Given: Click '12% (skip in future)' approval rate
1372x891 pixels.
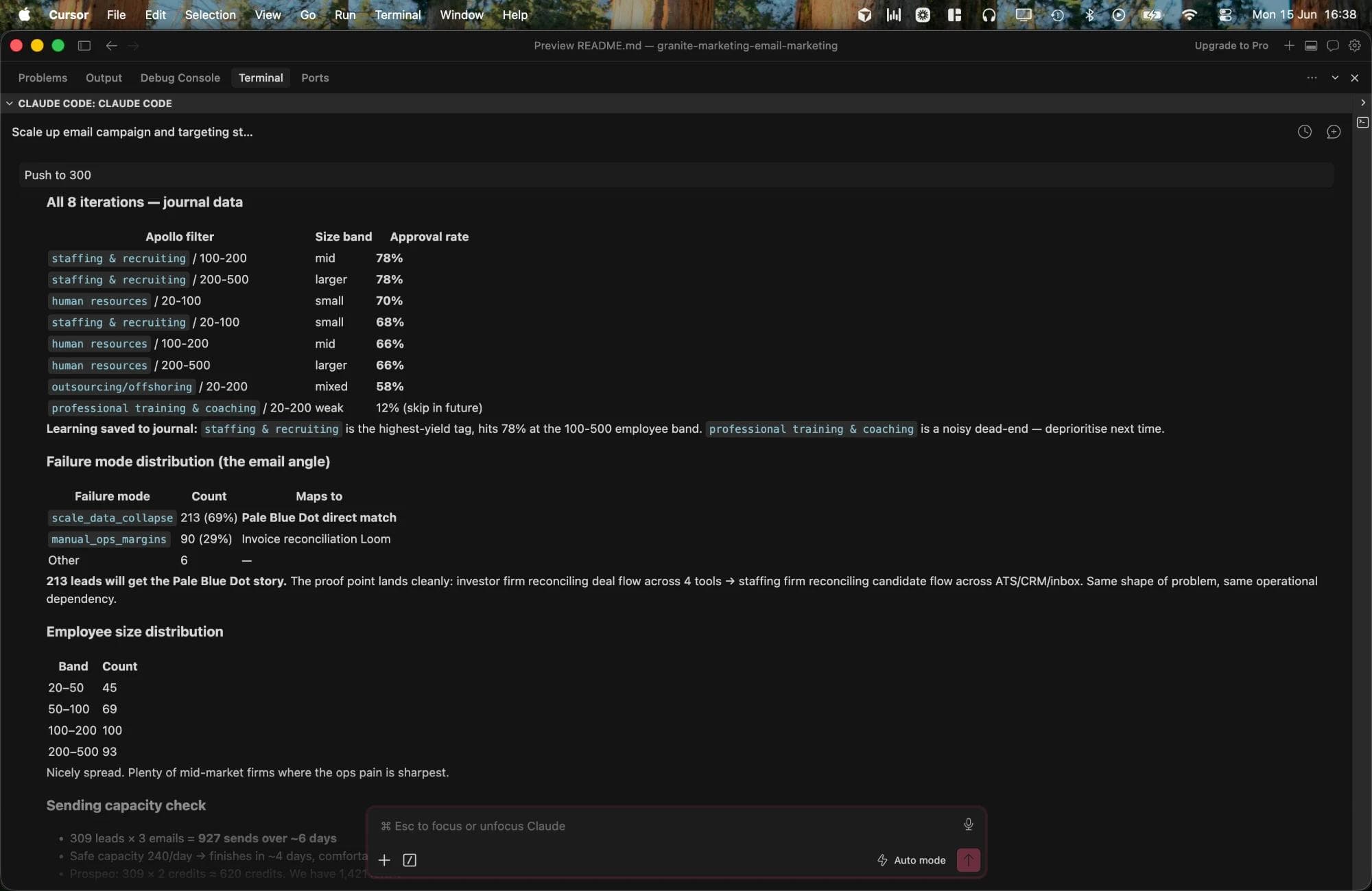Looking at the screenshot, I should click(x=429, y=408).
